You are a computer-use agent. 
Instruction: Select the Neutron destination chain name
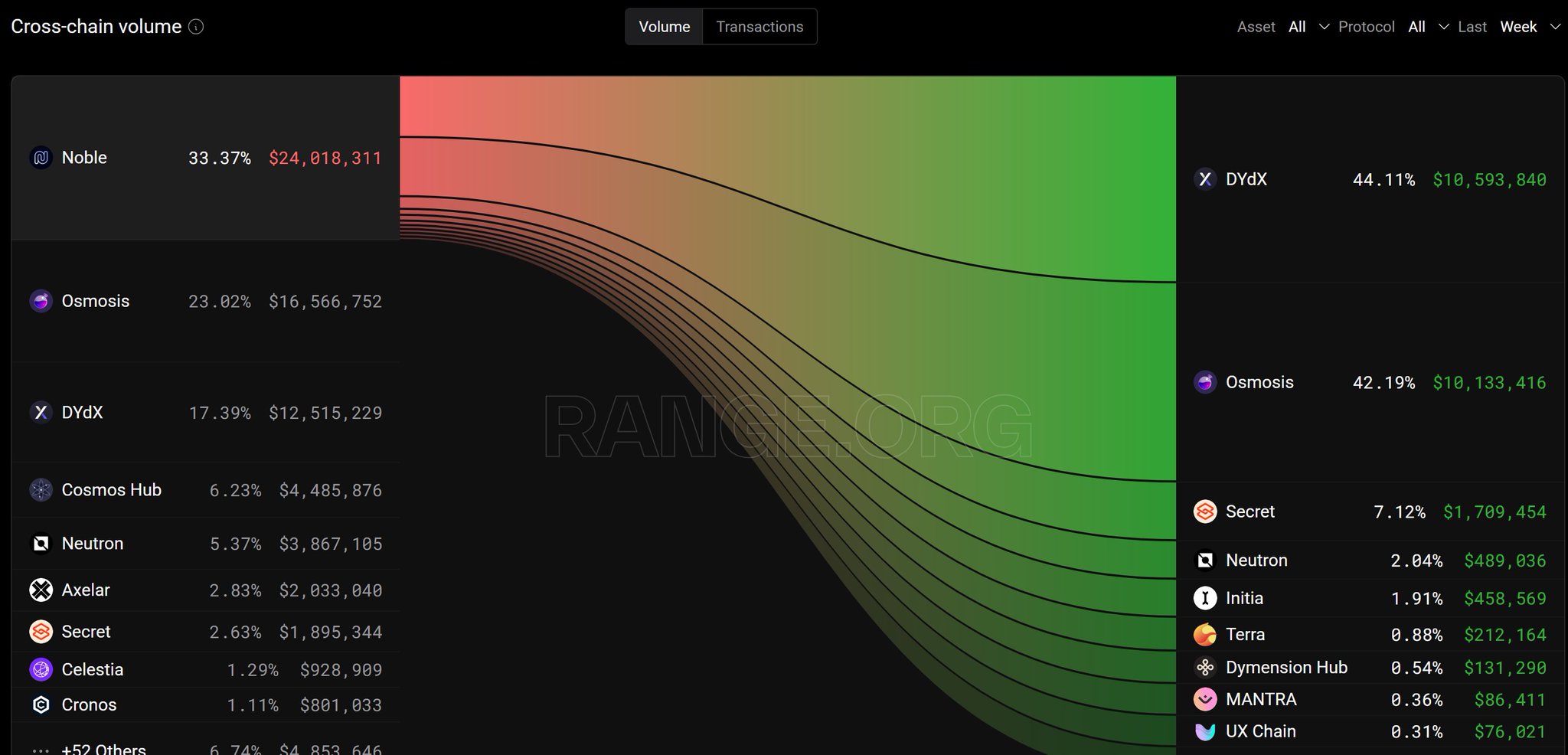click(x=1256, y=561)
